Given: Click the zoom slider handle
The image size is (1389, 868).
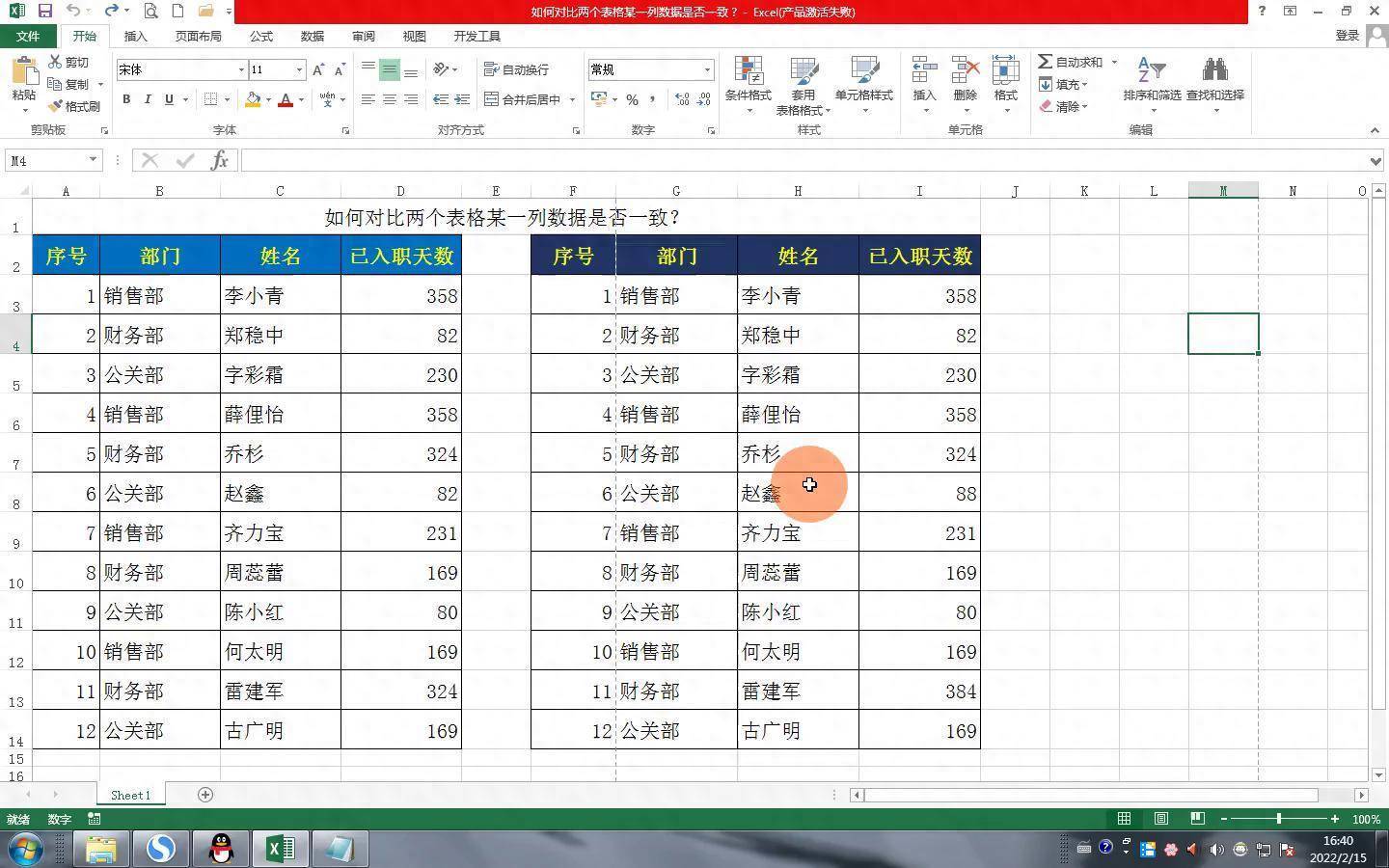Looking at the screenshot, I should click(1279, 819).
